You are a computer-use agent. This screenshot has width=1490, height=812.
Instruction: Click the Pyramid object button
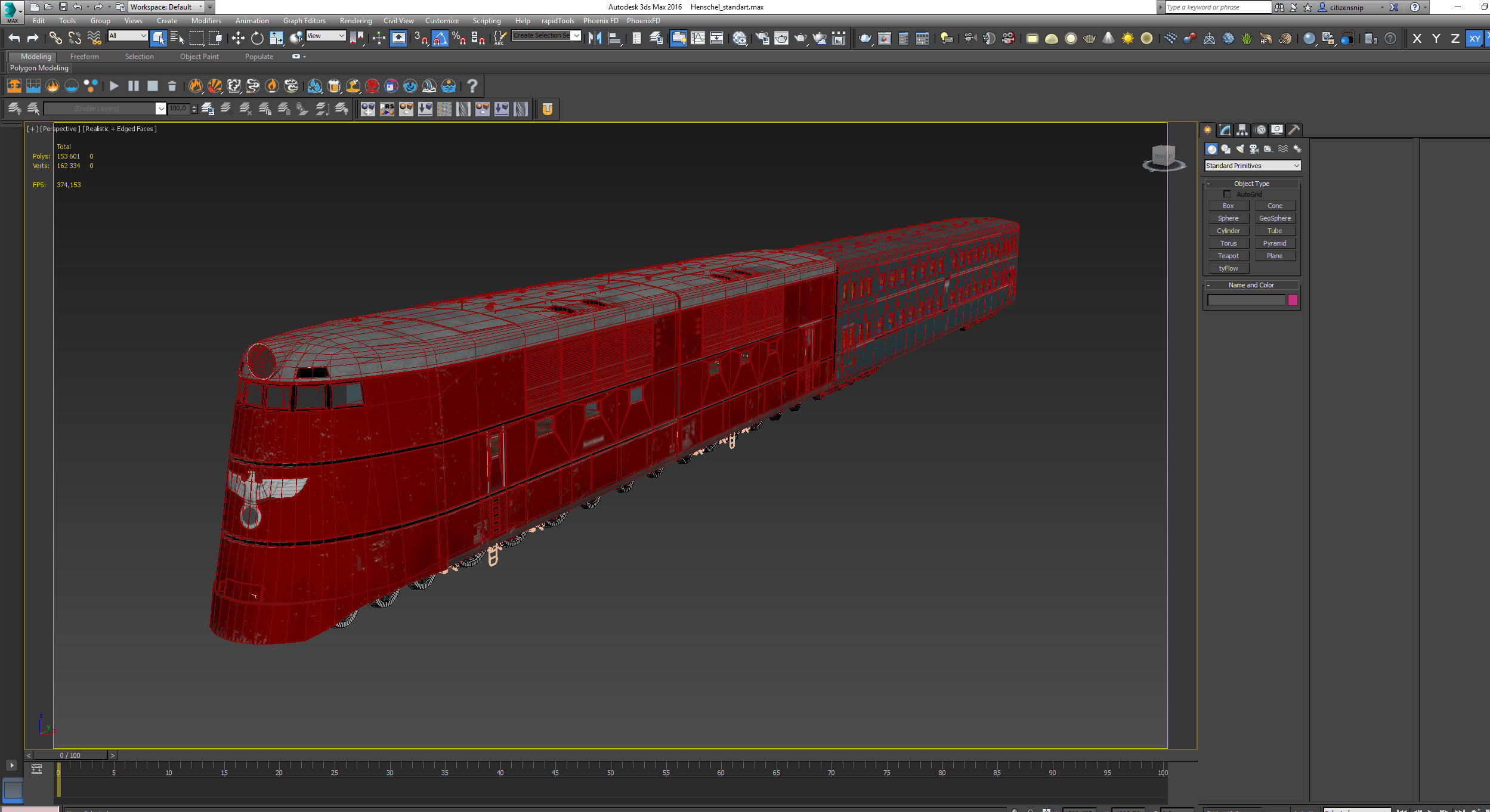(x=1275, y=243)
